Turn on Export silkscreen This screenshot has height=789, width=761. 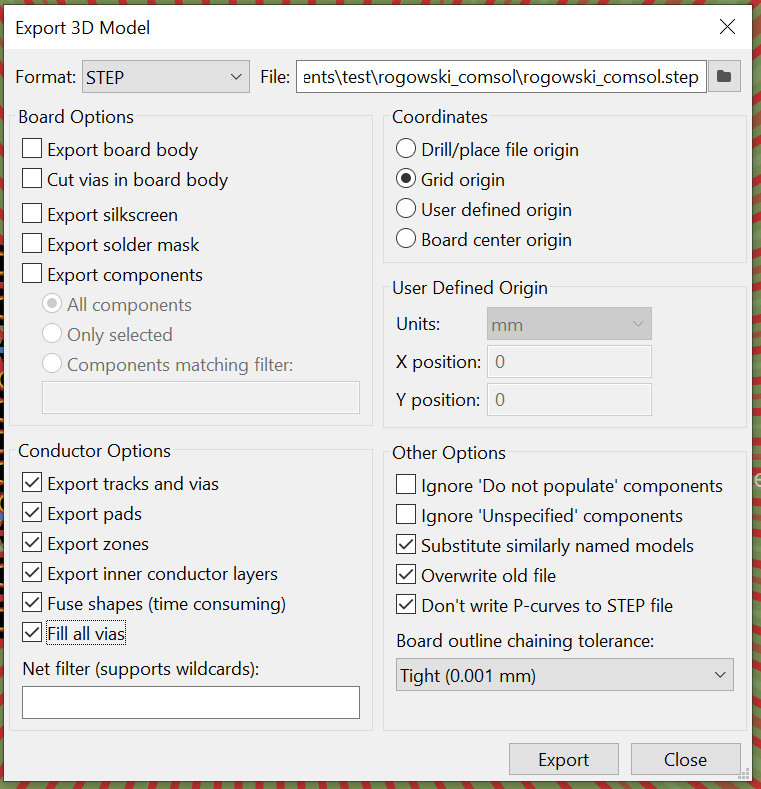tap(33, 215)
